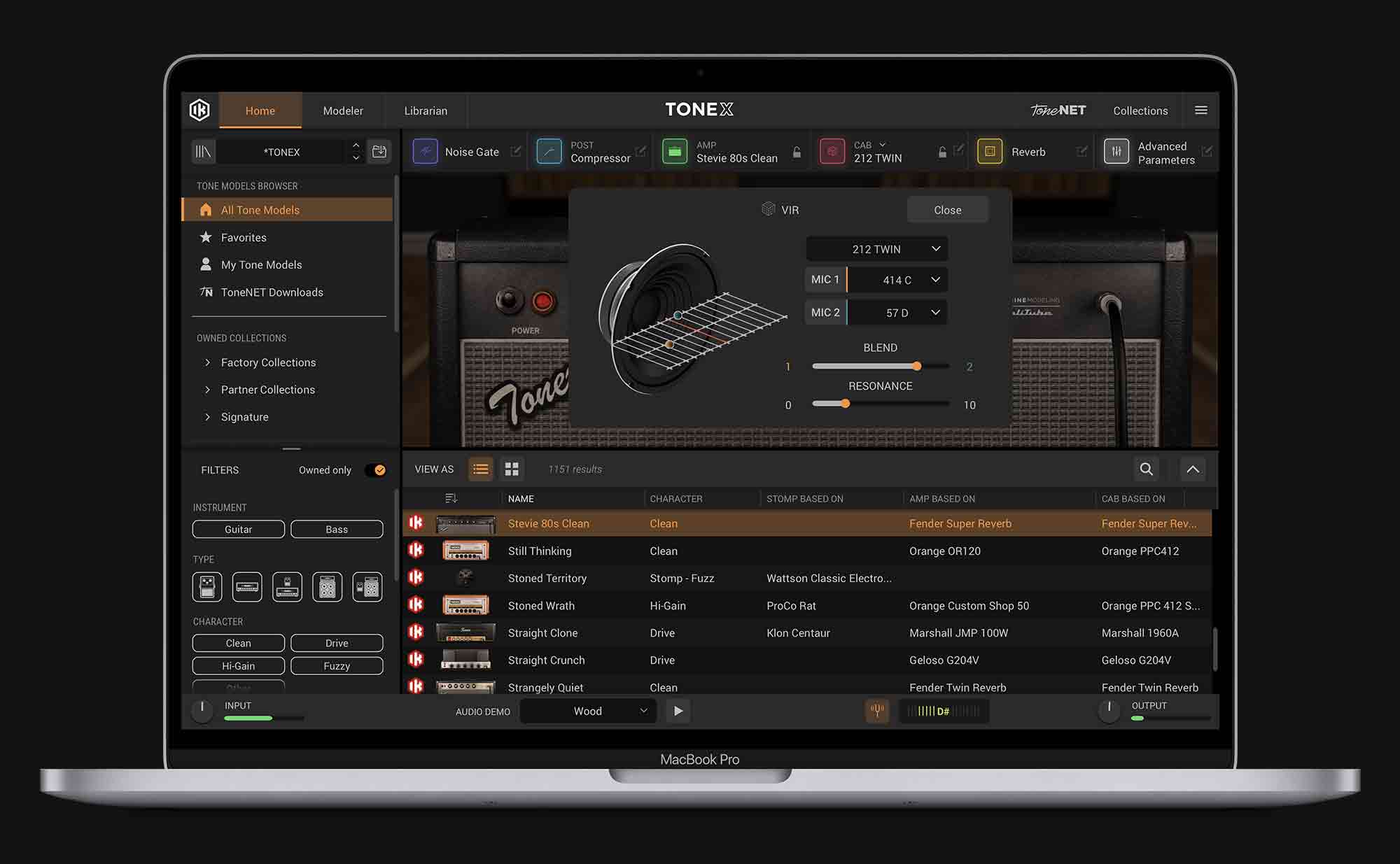Screen dimensions: 1400x864
Task: Select All Tone Models
Action: [288, 210]
